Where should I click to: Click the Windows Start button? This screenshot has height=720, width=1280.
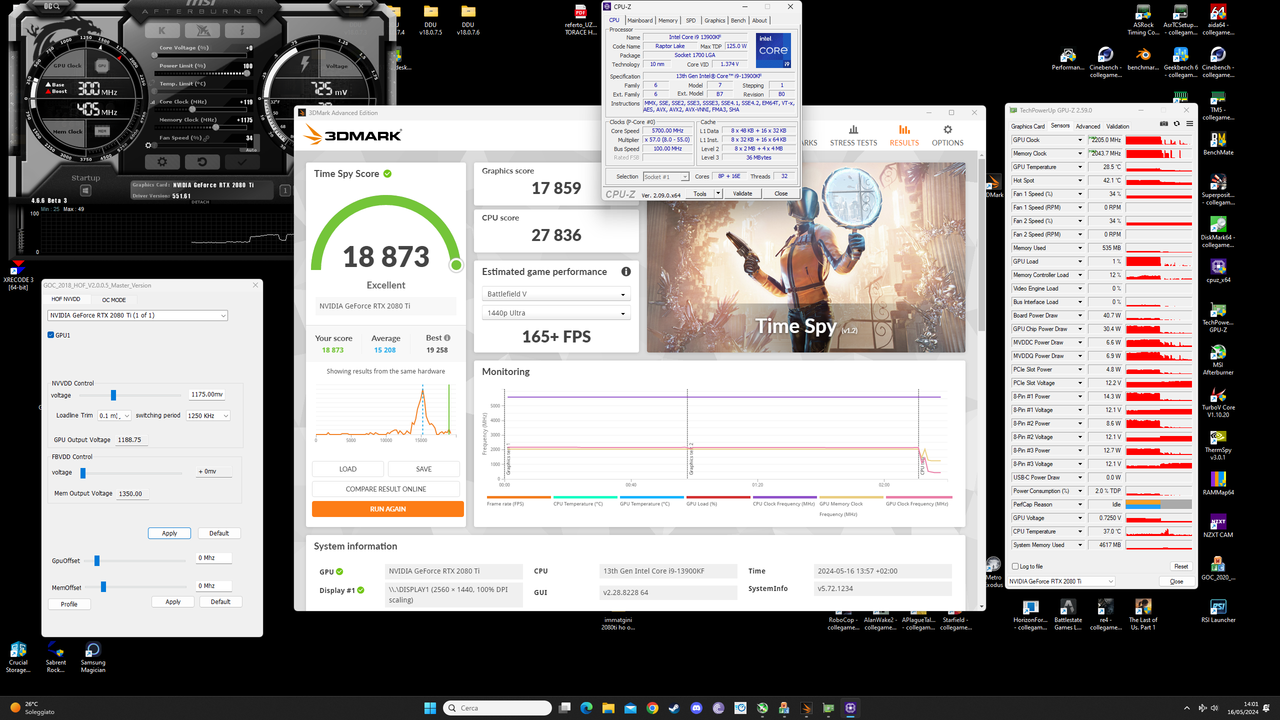pyautogui.click(x=430, y=708)
